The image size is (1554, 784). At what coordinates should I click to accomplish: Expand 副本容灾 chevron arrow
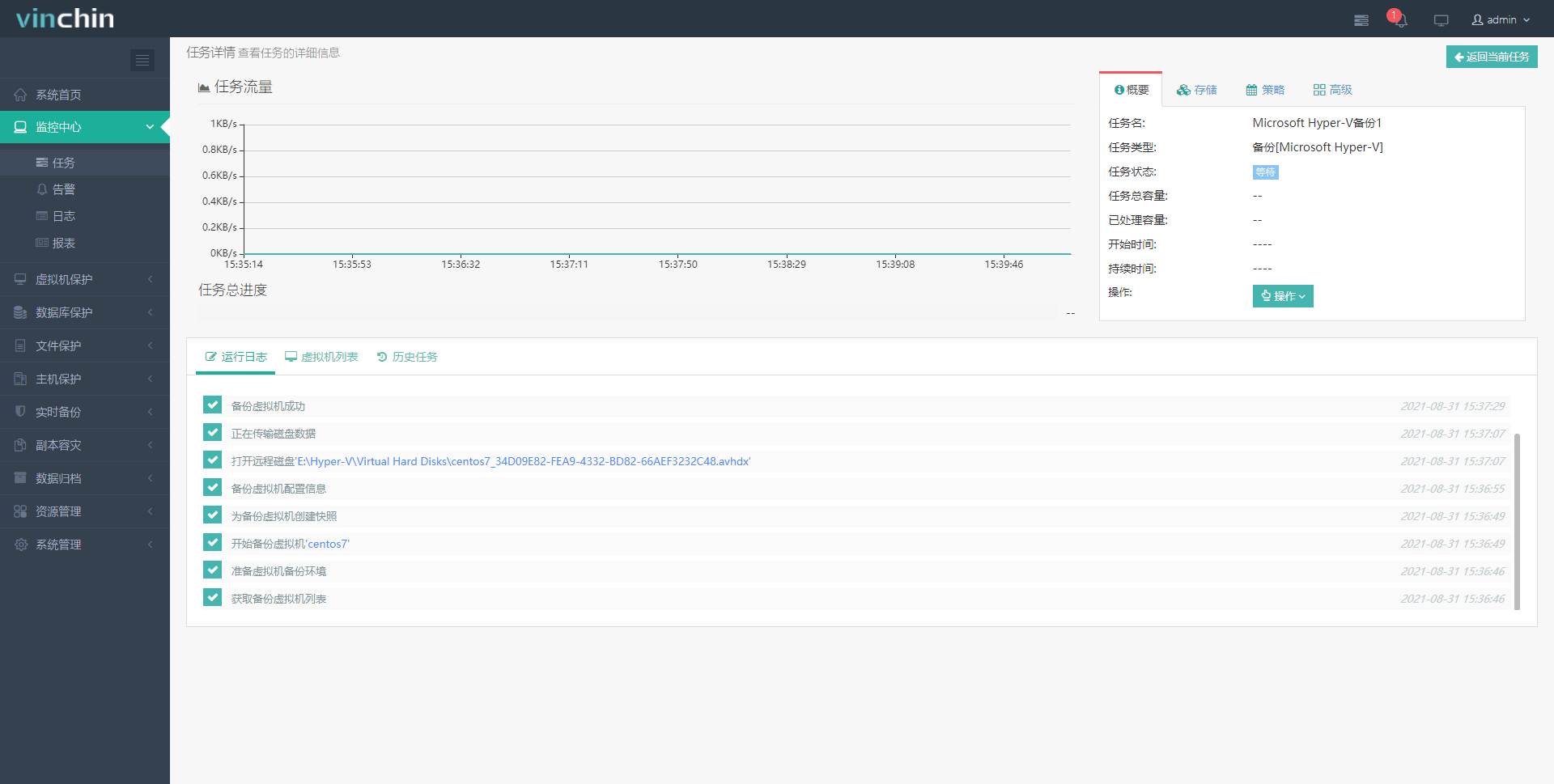150,445
